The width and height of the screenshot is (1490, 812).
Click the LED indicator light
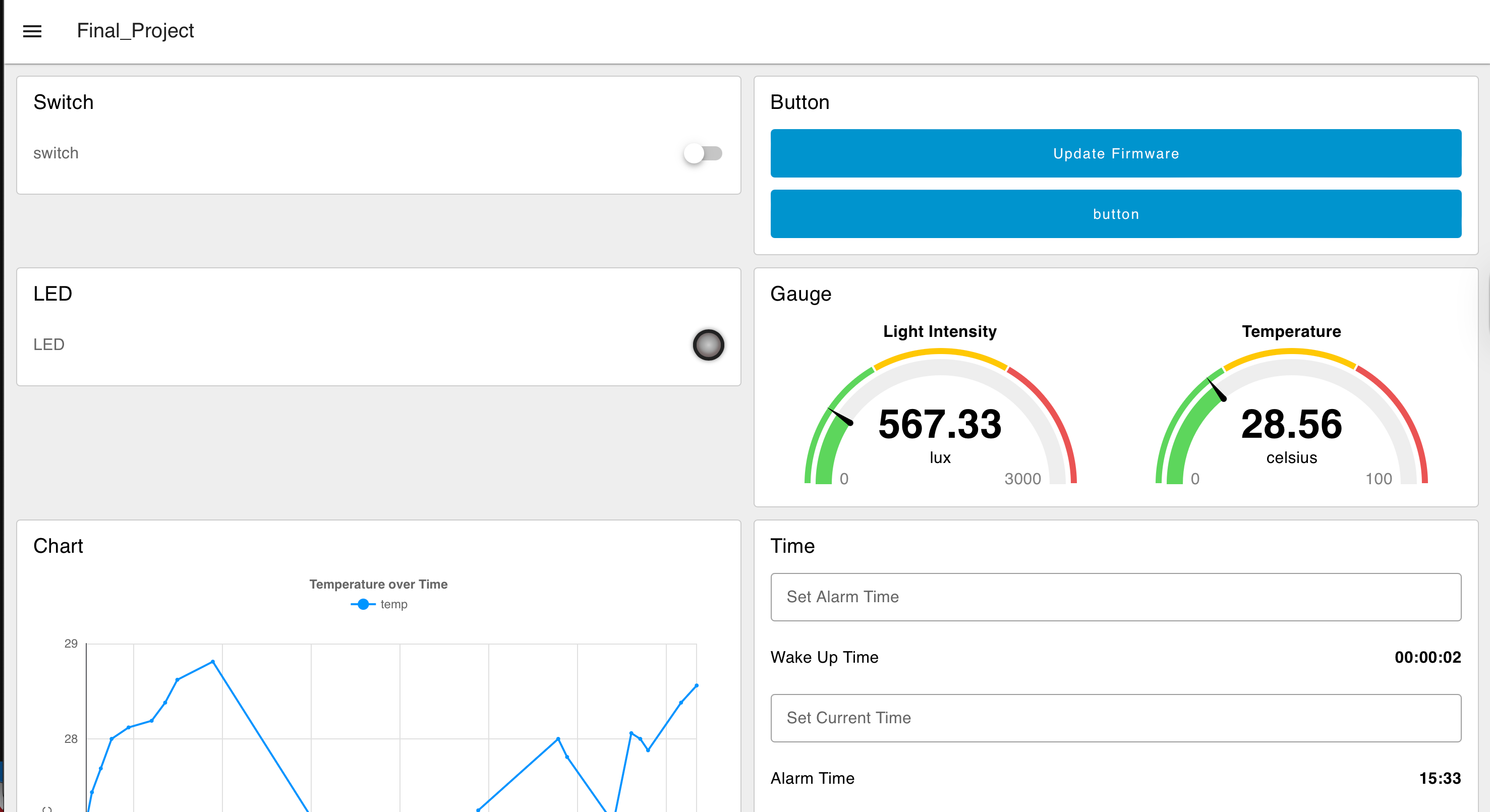click(x=708, y=344)
